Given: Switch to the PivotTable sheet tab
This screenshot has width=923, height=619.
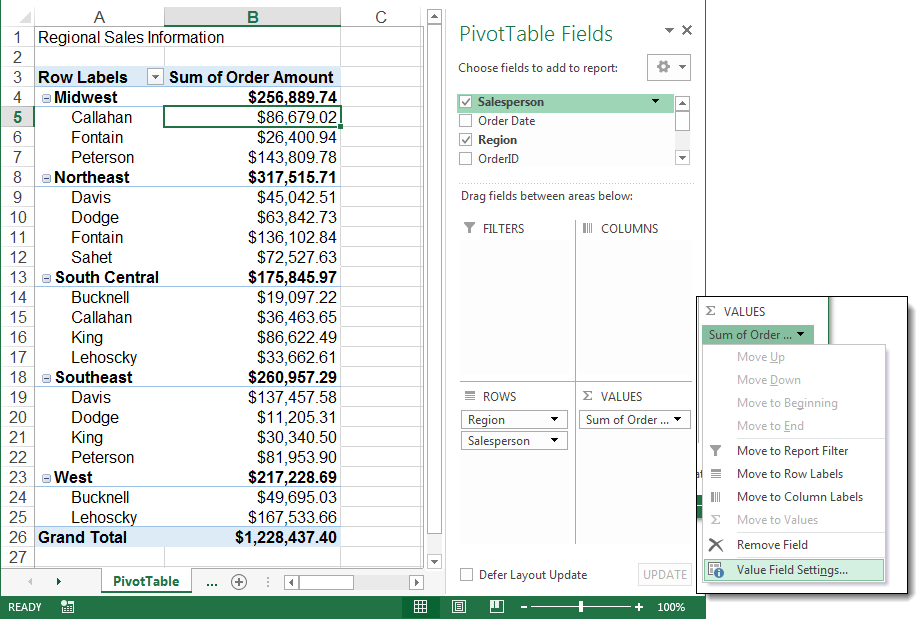Looking at the screenshot, I should (x=145, y=579).
